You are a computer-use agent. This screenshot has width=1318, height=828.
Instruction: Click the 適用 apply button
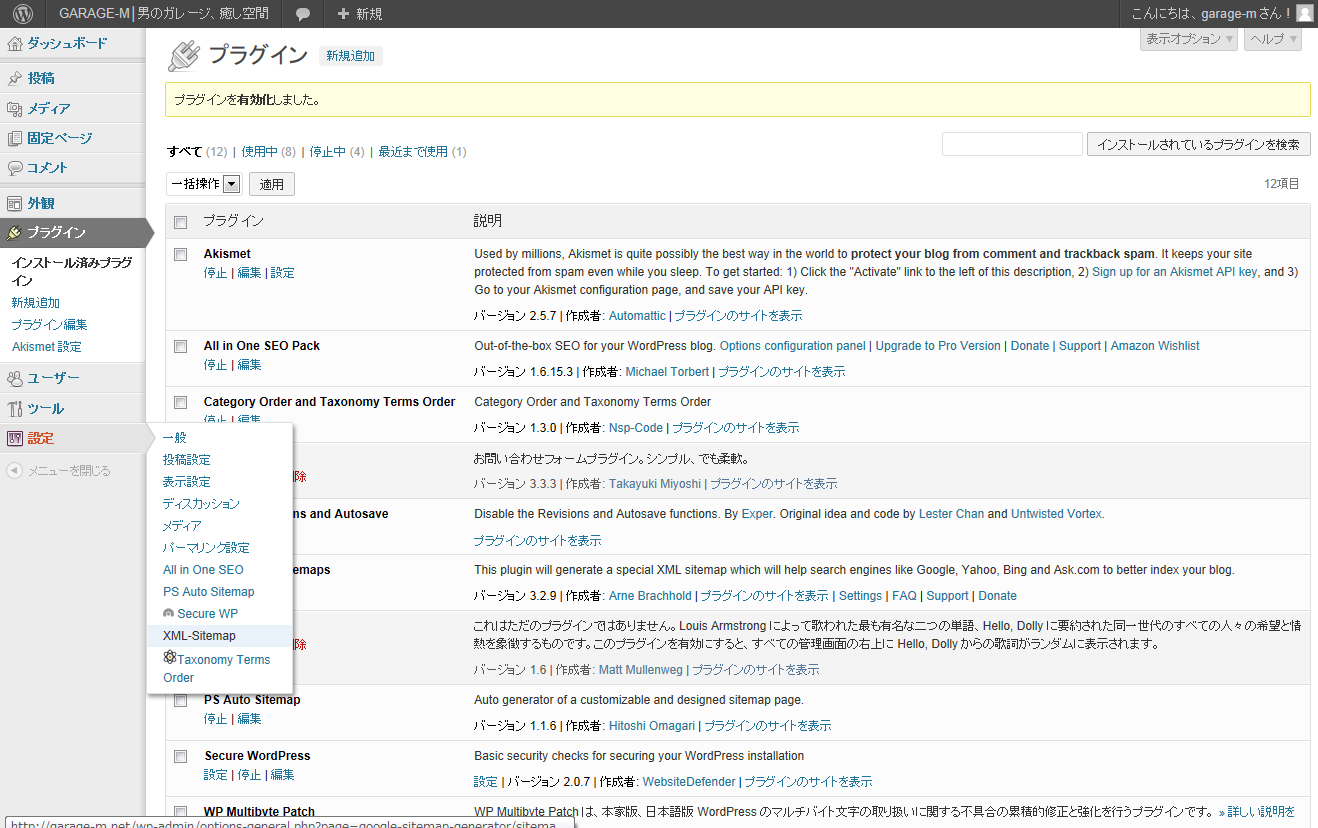272,184
